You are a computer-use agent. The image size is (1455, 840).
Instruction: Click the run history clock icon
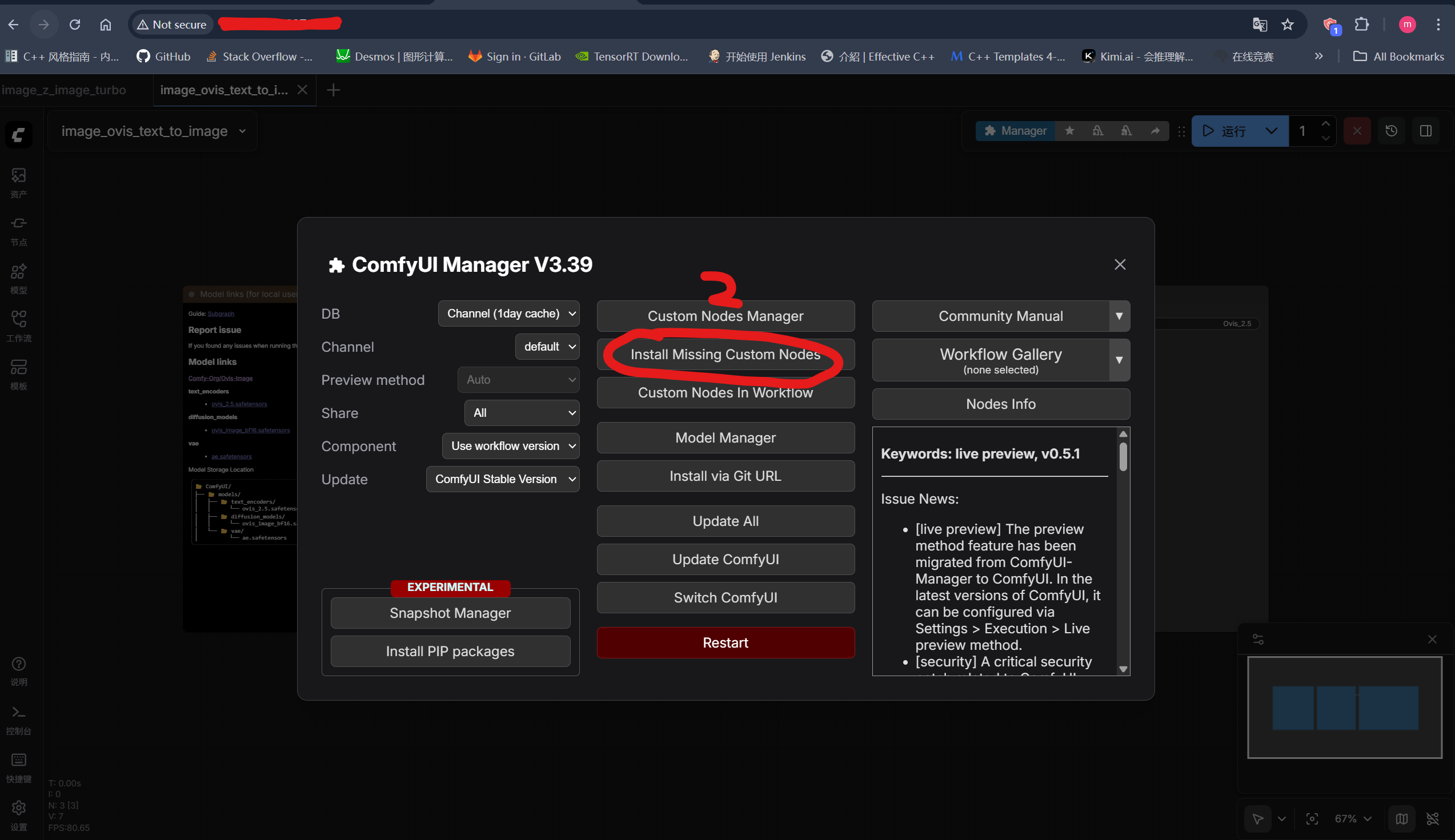[x=1391, y=131]
